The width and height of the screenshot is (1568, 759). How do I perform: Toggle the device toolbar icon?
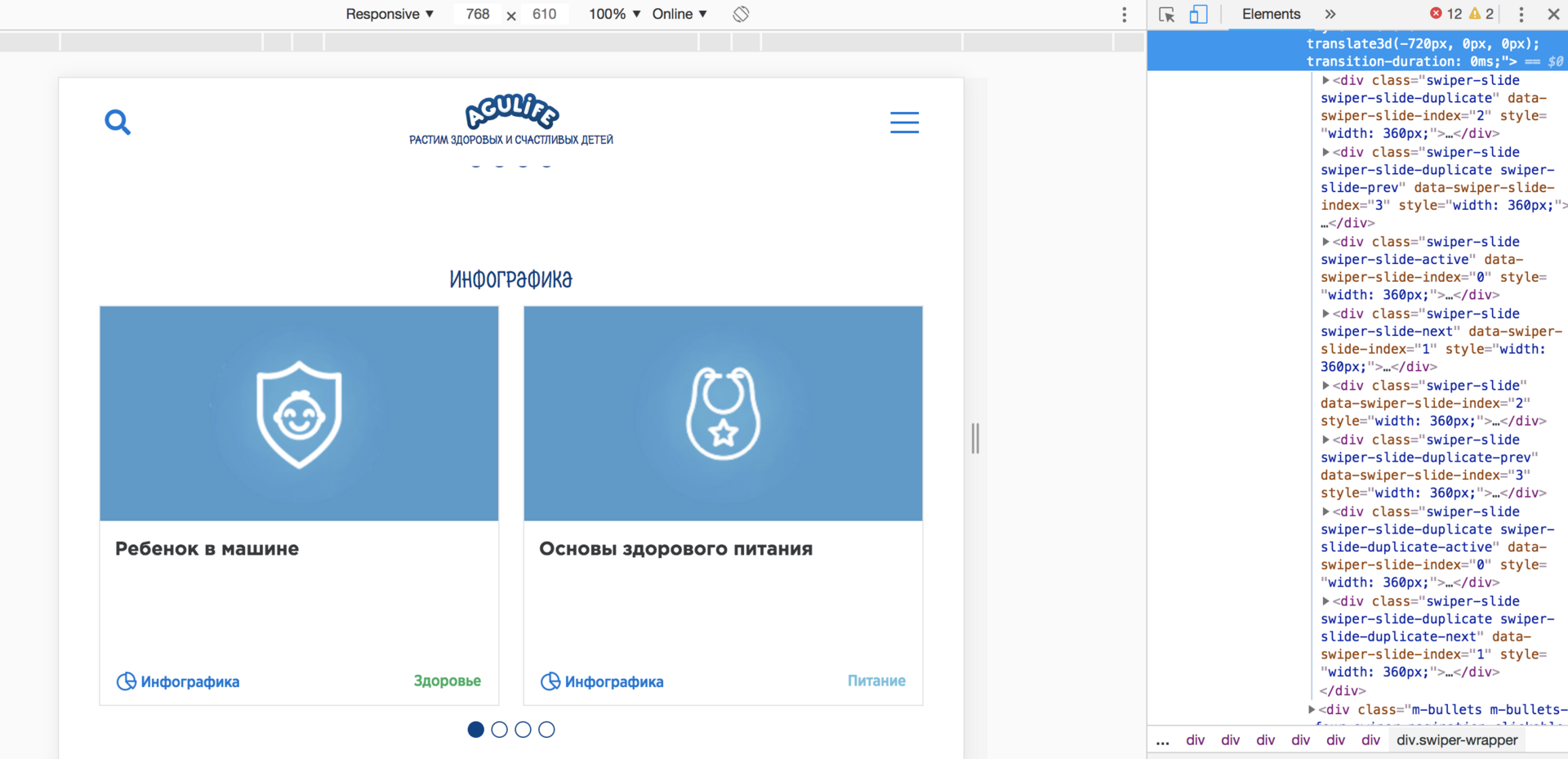[x=1198, y=14]
